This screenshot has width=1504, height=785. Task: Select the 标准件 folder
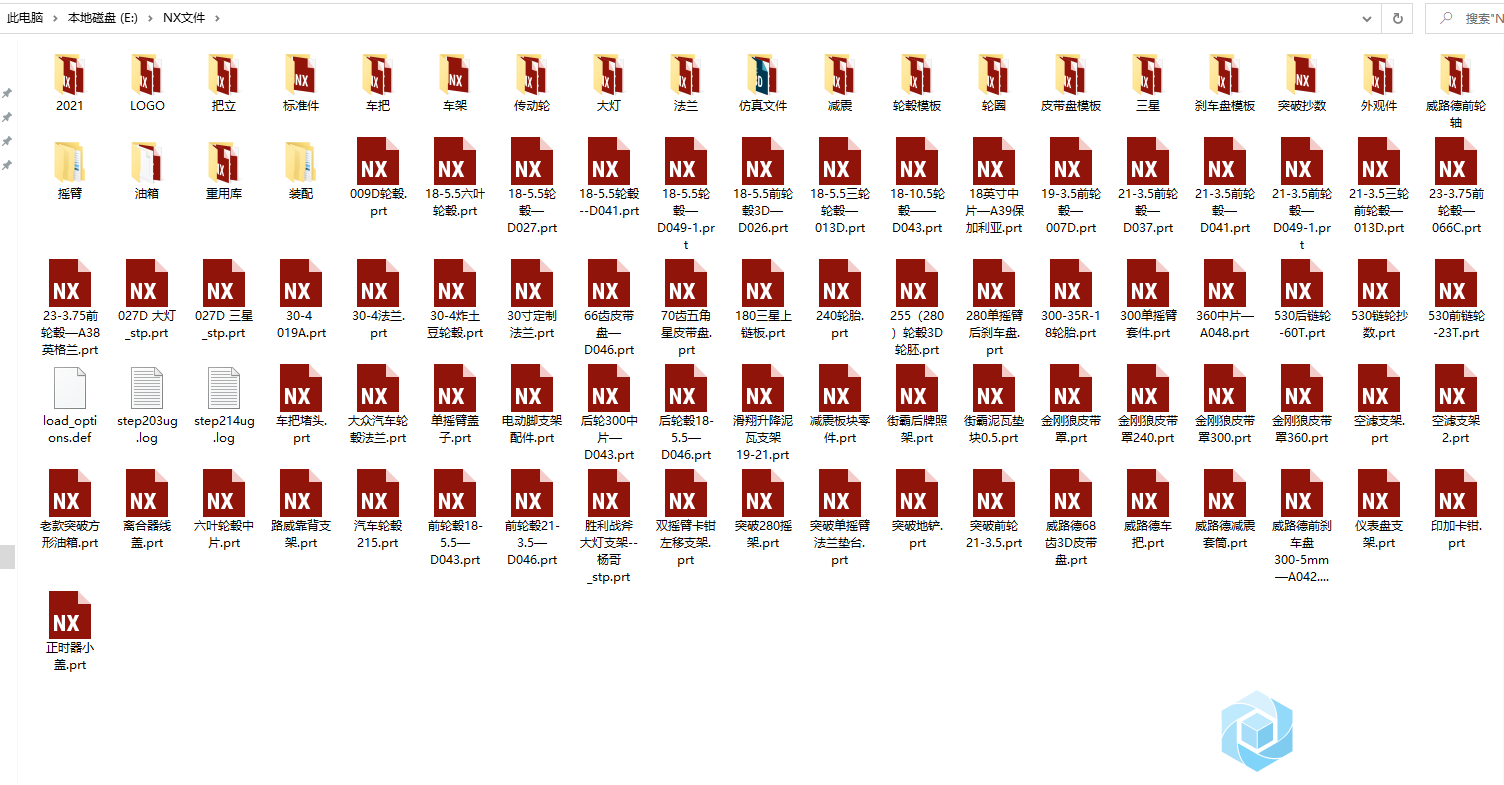click(301, 83)
